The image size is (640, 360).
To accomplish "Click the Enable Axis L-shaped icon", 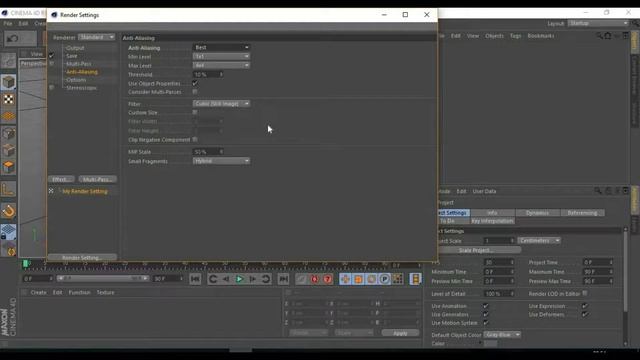I will coord(8,190).
